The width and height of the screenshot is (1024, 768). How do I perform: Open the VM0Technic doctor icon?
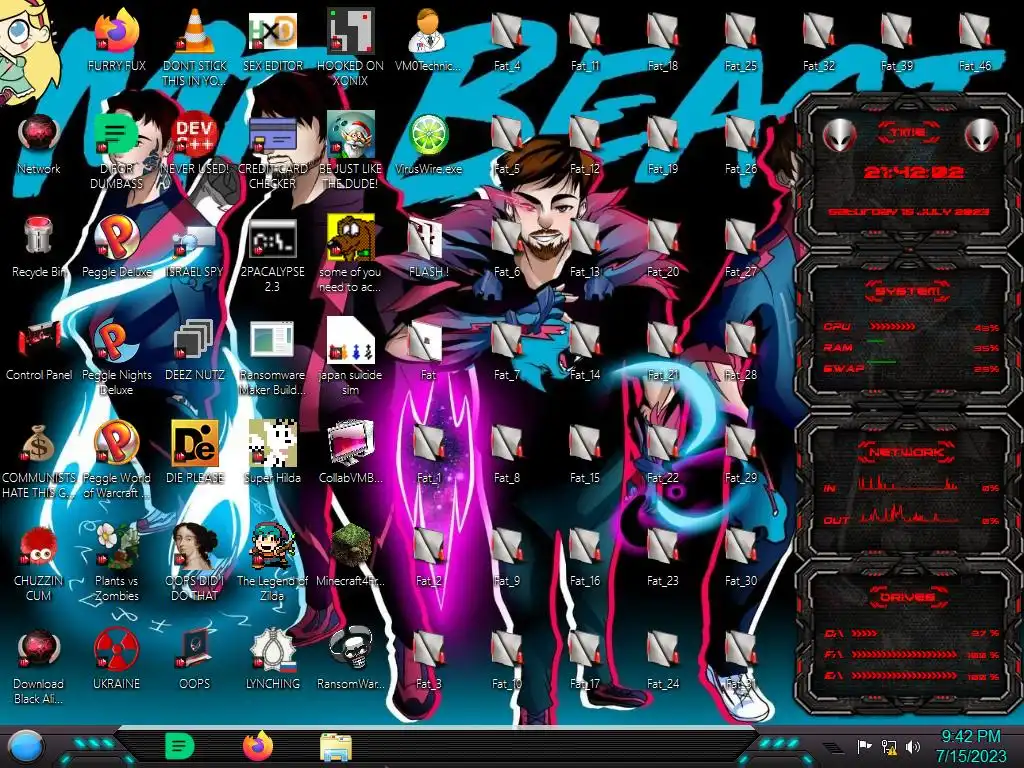[428, 31]
